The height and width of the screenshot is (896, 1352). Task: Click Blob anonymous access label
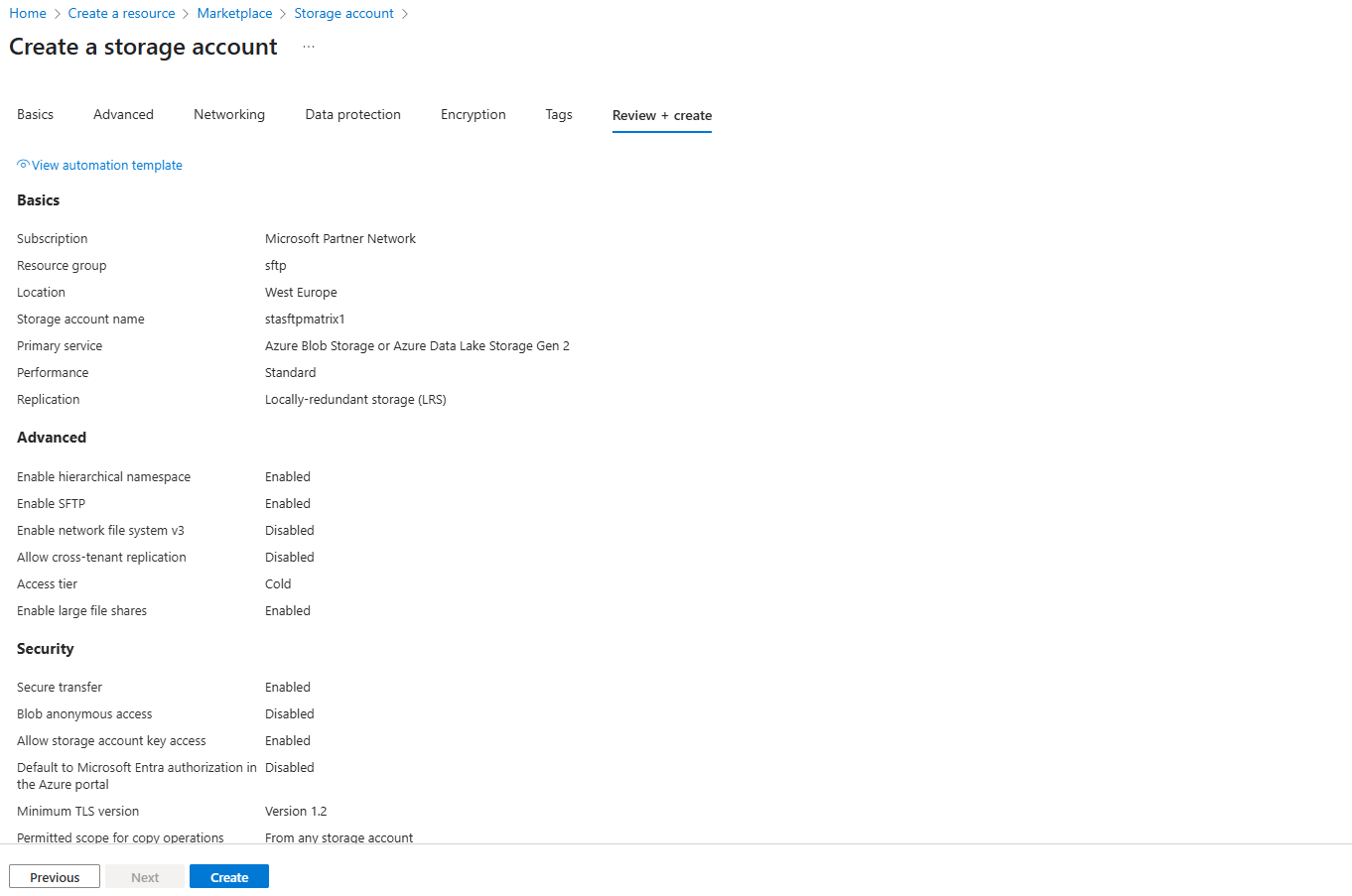84,714
